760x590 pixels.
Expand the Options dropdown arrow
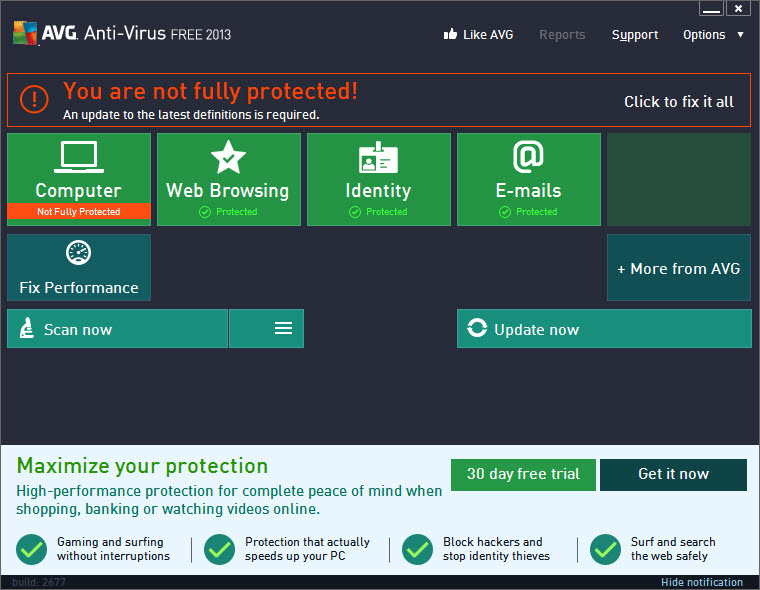tap(740, 34)
